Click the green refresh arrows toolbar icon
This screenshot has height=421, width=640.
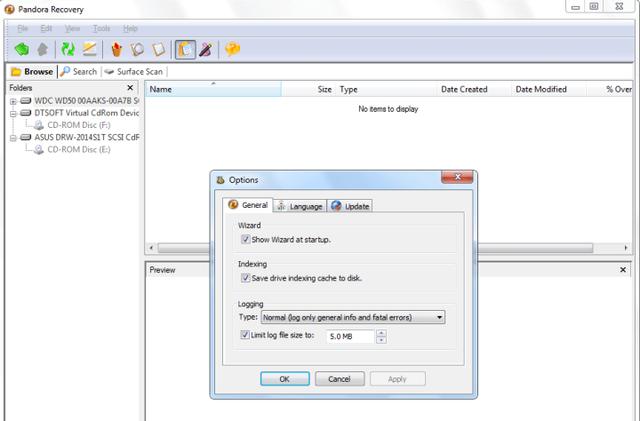click(68, 49)
